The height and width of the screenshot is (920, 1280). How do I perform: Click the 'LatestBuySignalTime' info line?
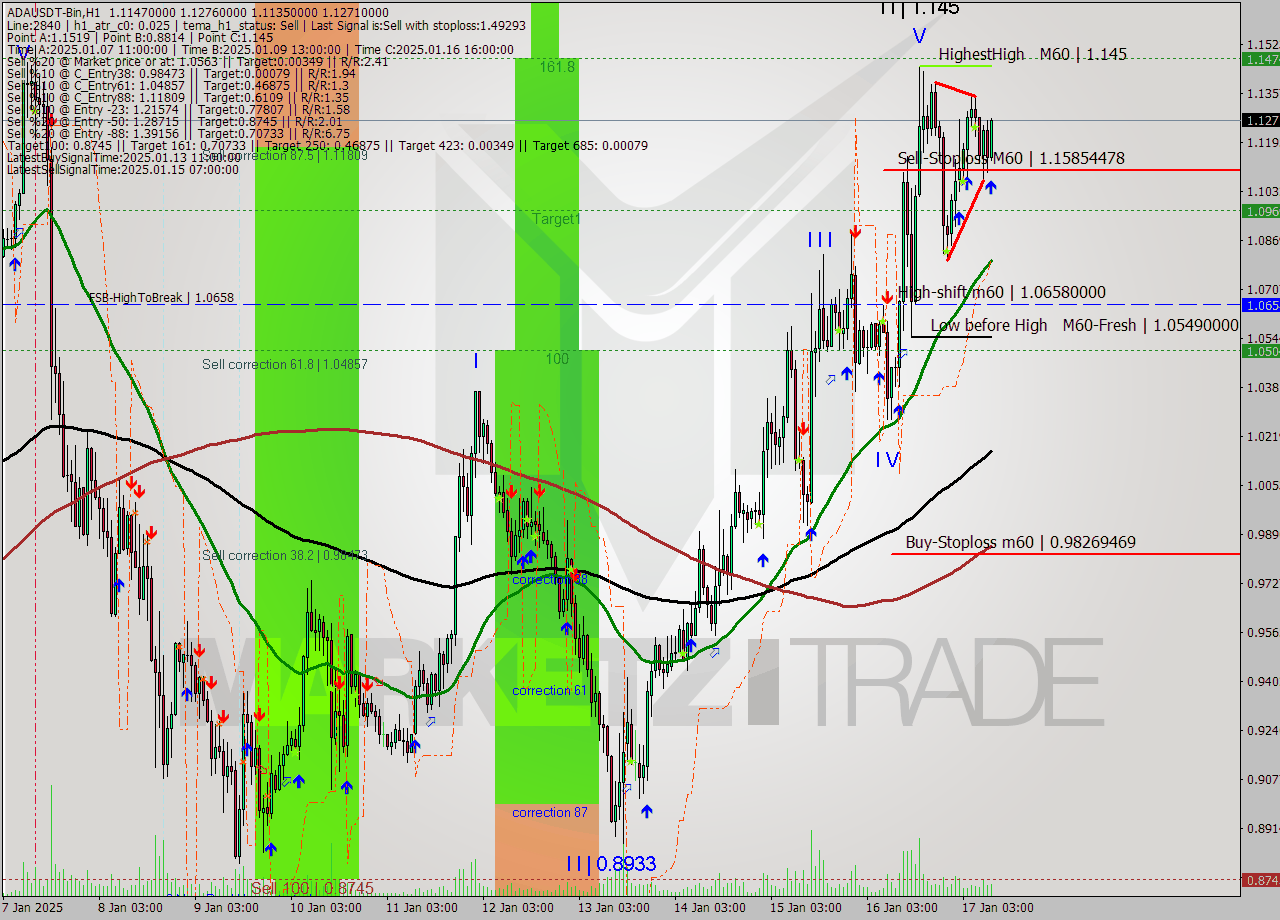[123, 157]
